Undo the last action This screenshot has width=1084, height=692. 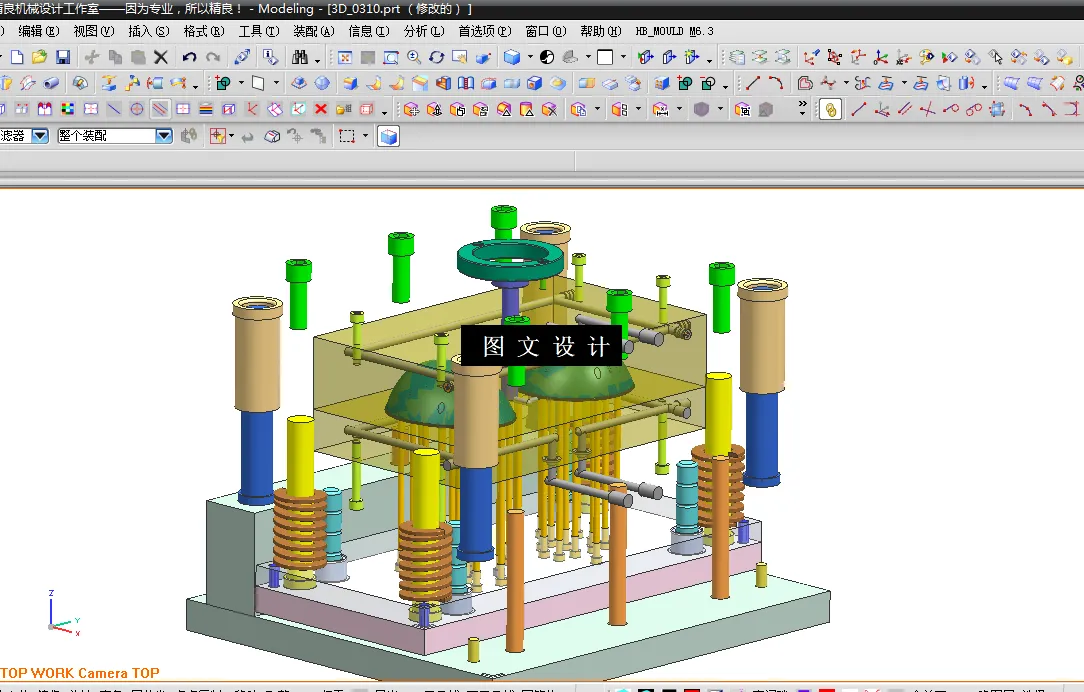(189, 57)
